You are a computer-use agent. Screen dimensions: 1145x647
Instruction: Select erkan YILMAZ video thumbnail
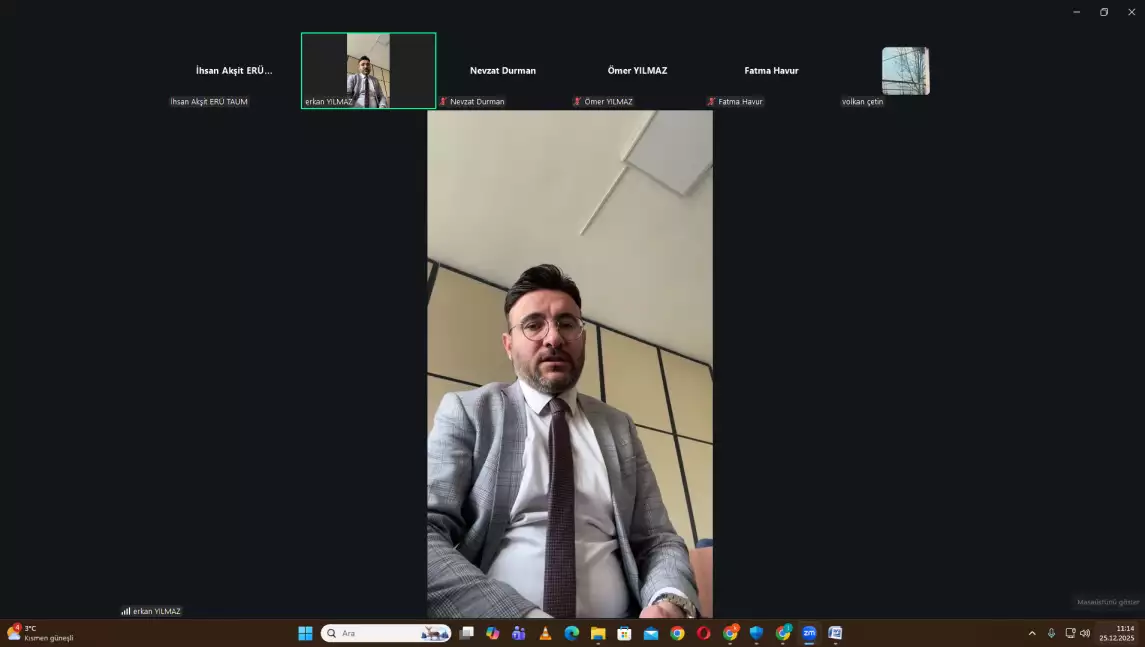(368, 70)
